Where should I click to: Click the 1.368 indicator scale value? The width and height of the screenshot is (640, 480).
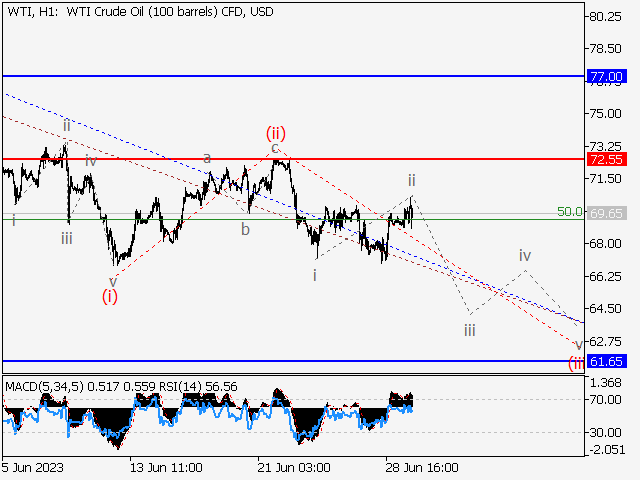coord(606,383)
